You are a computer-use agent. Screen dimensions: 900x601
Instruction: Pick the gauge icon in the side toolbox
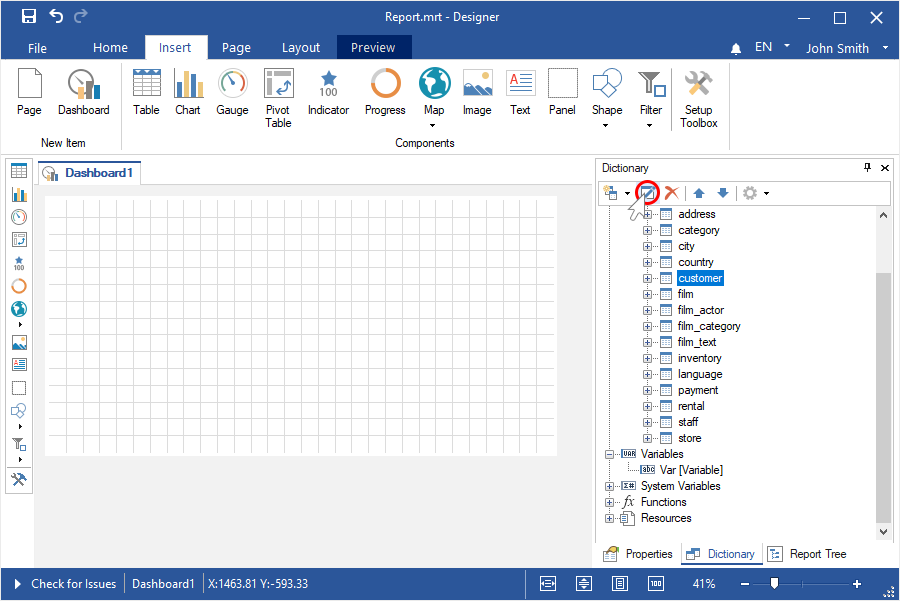click(x=19, y=217)
